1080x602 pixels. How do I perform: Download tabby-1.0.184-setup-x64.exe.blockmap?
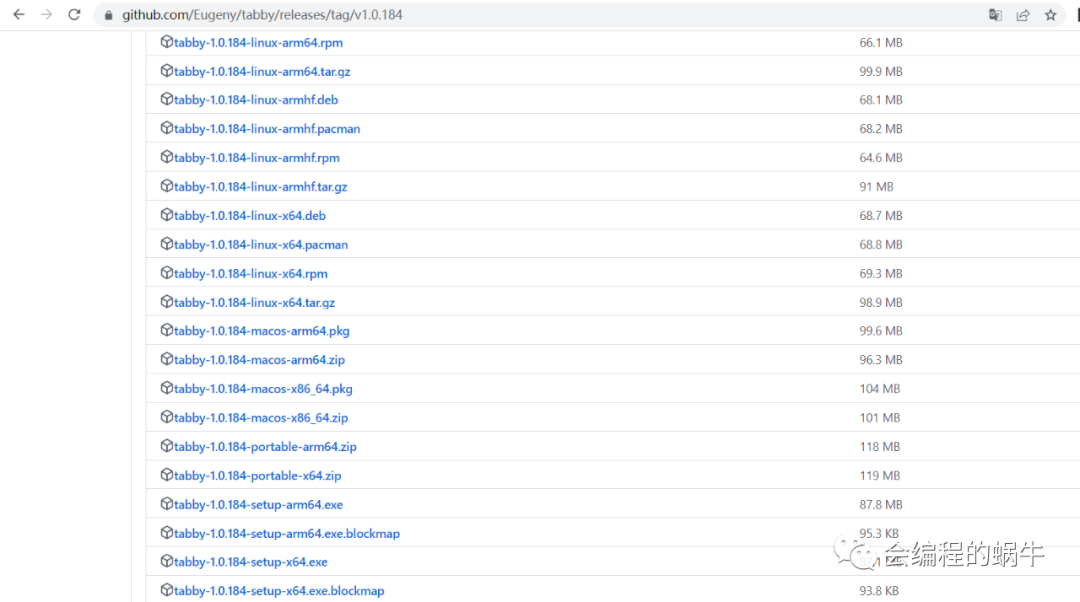pyautogui.click(x=279, y=591)
